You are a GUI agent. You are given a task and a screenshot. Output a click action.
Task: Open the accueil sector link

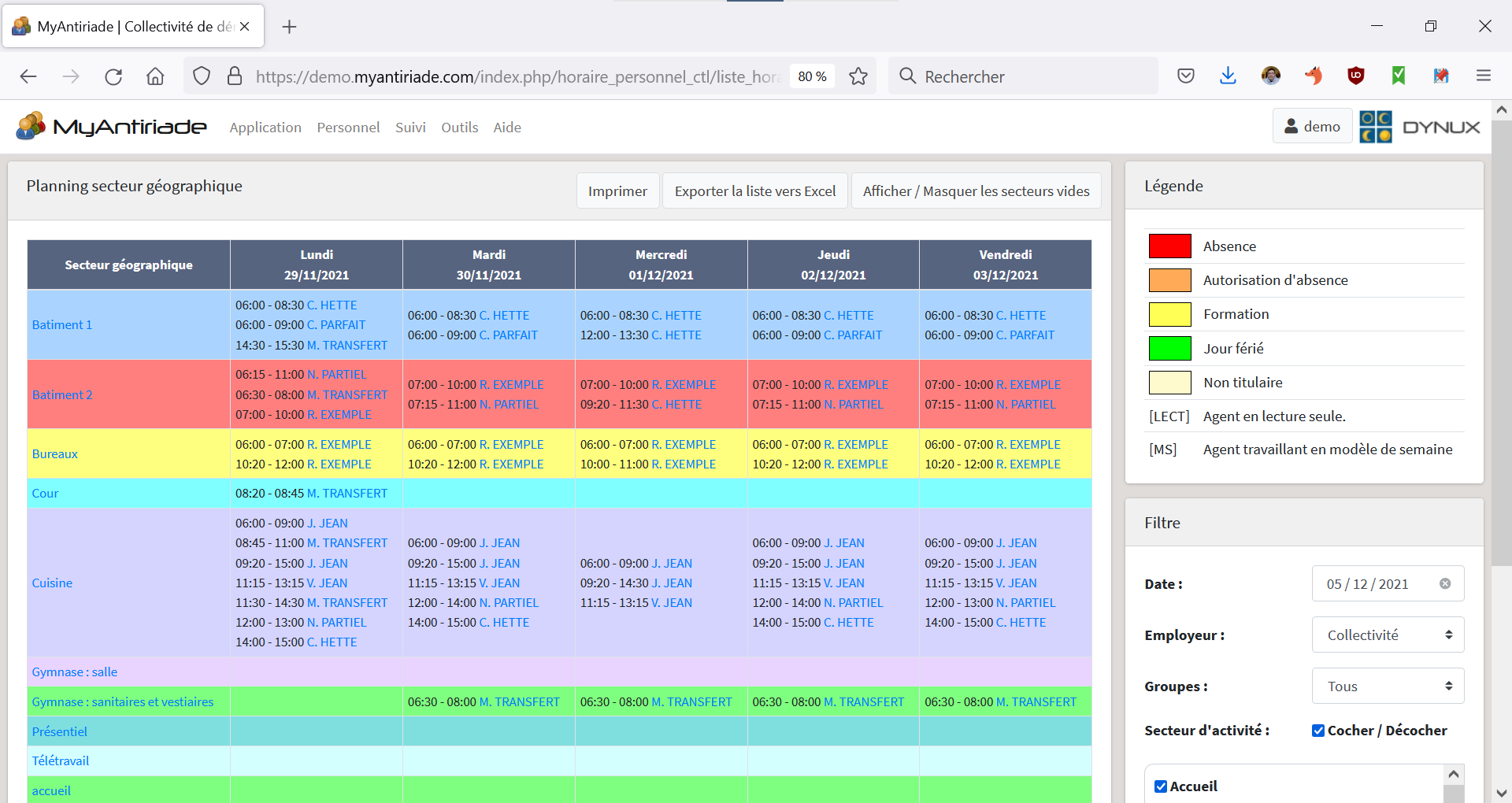point(51,790)
